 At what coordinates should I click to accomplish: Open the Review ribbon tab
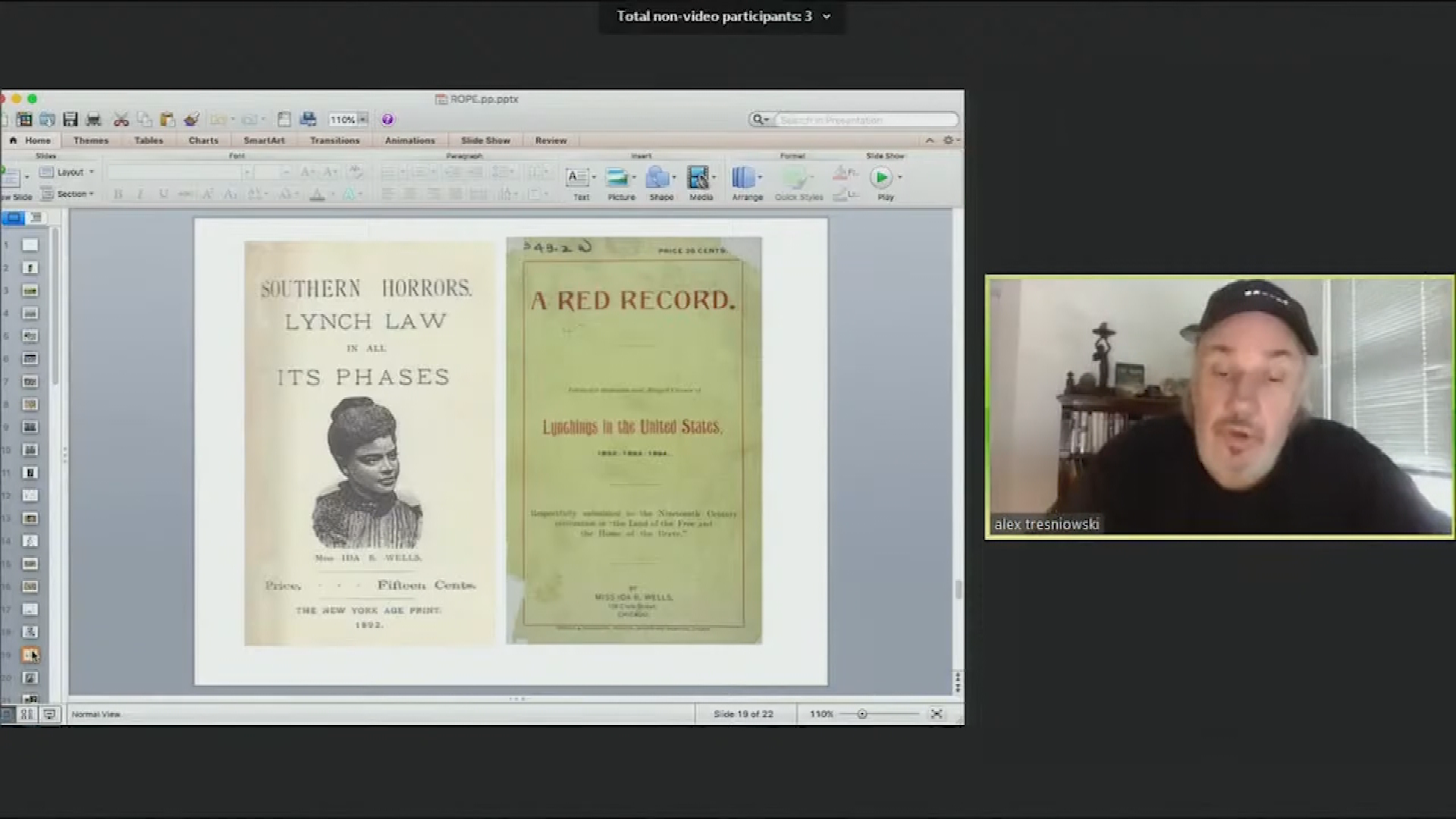[x=551, y=140]
